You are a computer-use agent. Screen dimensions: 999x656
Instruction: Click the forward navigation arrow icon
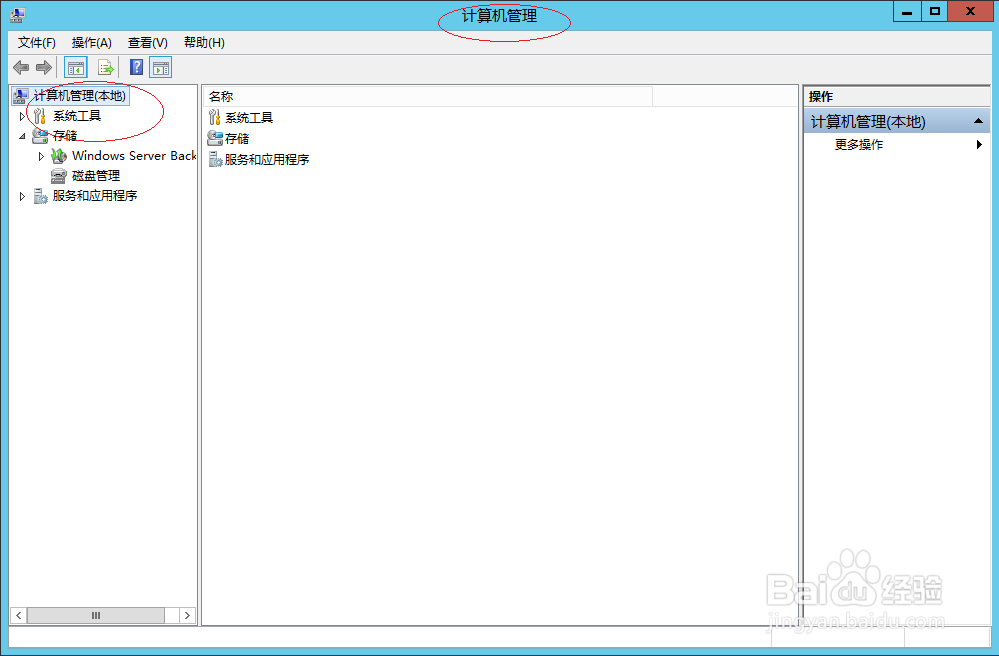[x=43, y=67]
